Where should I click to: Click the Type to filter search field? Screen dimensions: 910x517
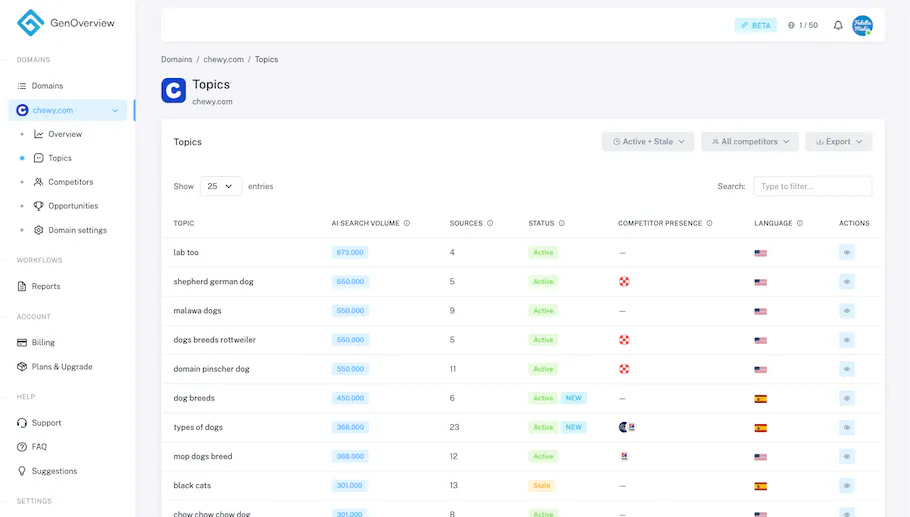(812, 186)
